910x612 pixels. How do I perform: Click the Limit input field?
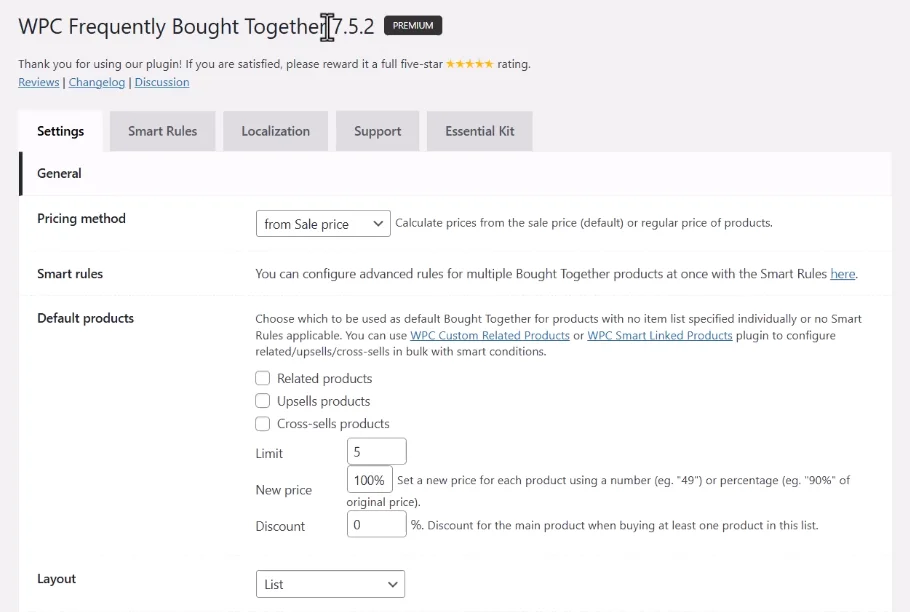click(x=377, y=451)
